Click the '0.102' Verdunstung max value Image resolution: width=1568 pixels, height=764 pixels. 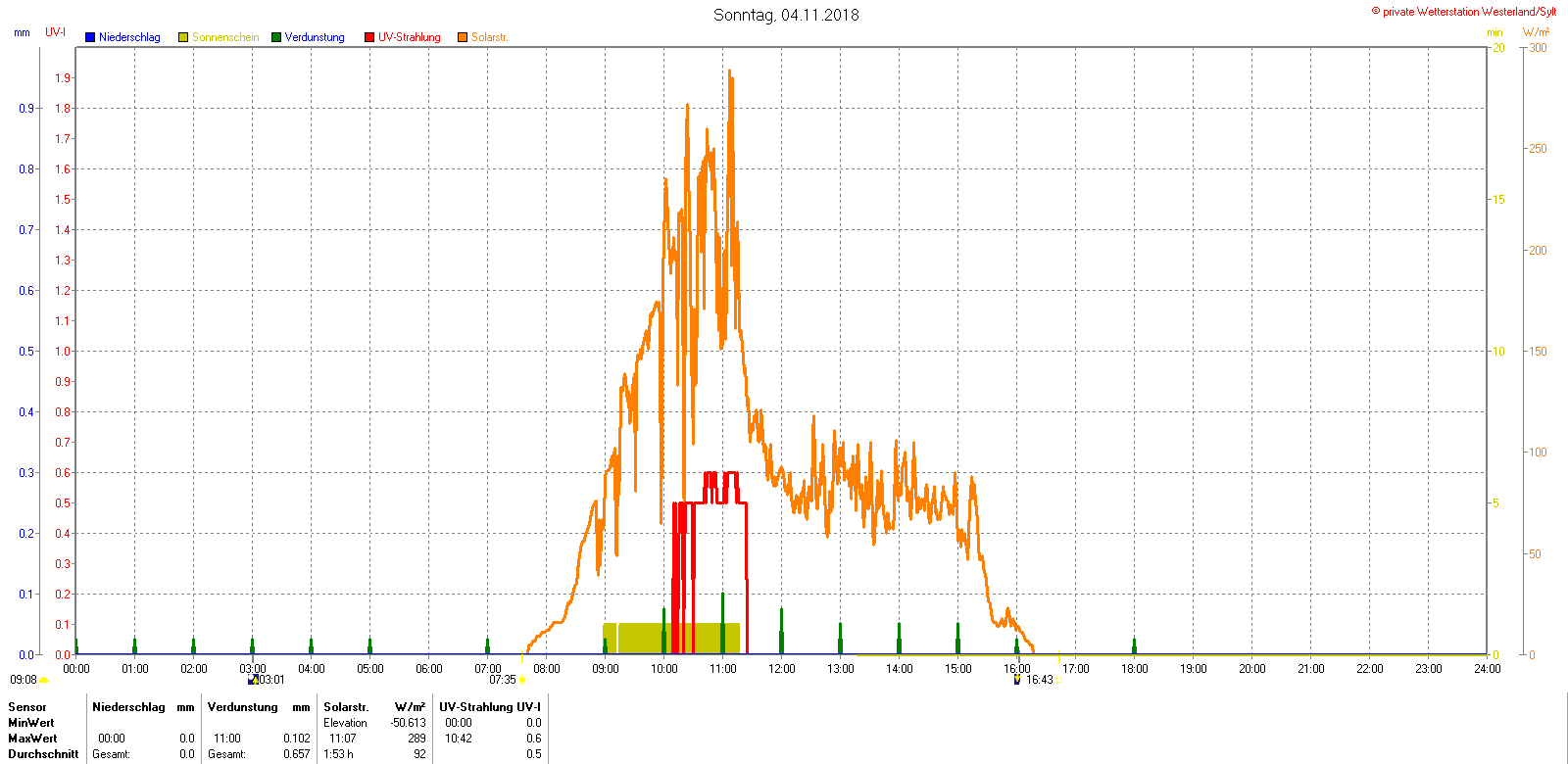297,739
